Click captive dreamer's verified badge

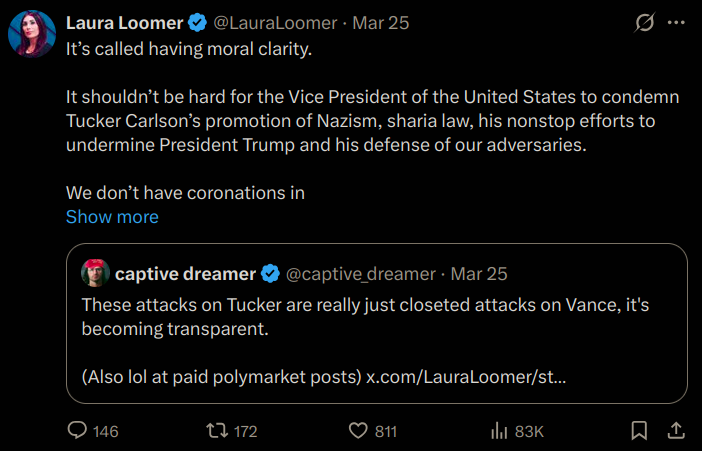(270, 274)
